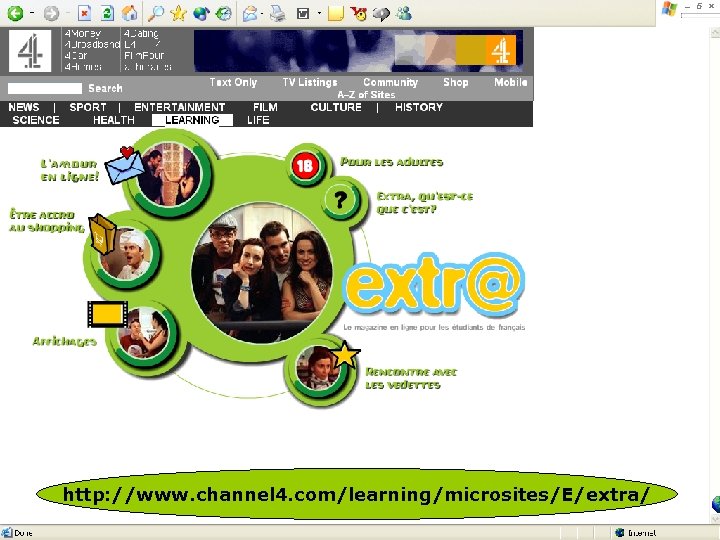
Task: Open the 4Homes link
Action: click(x=83, y=67)
